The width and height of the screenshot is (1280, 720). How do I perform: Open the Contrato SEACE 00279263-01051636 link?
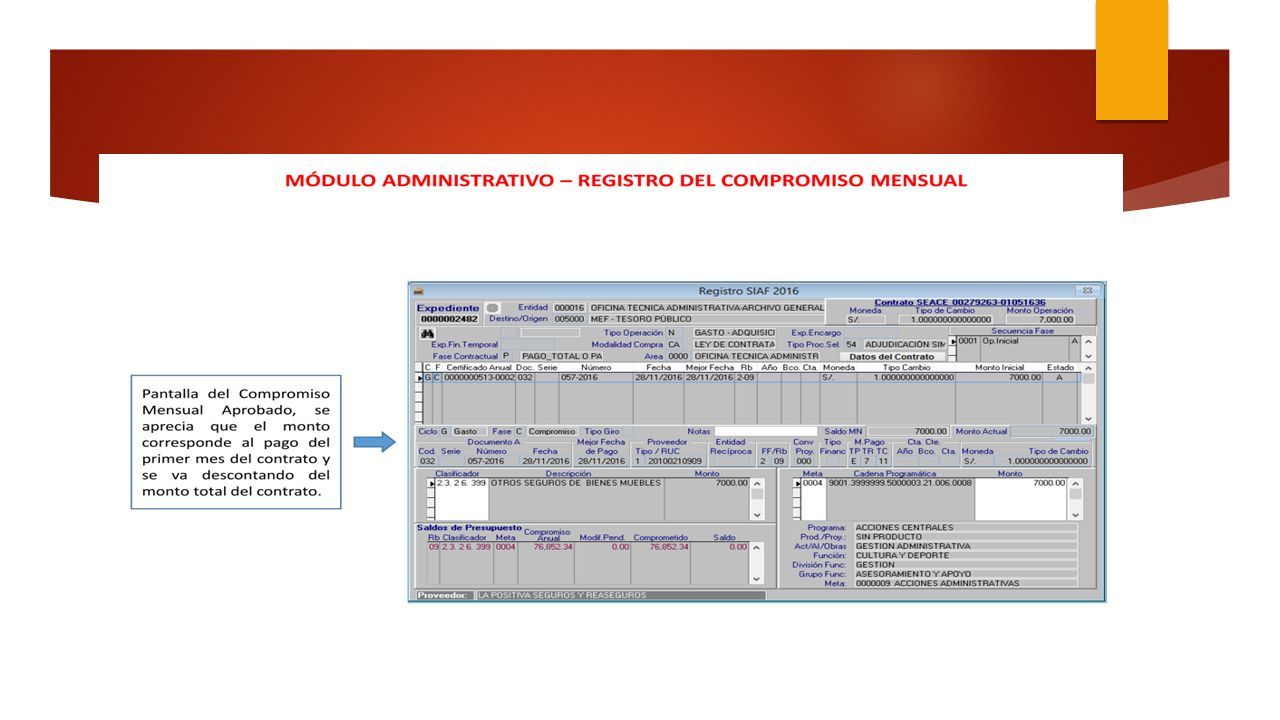coord(960,302)
